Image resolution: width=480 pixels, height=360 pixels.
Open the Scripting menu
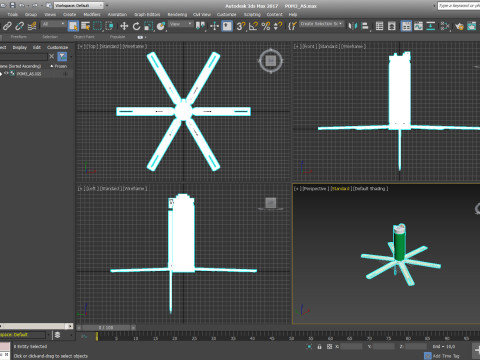[252, 15]
